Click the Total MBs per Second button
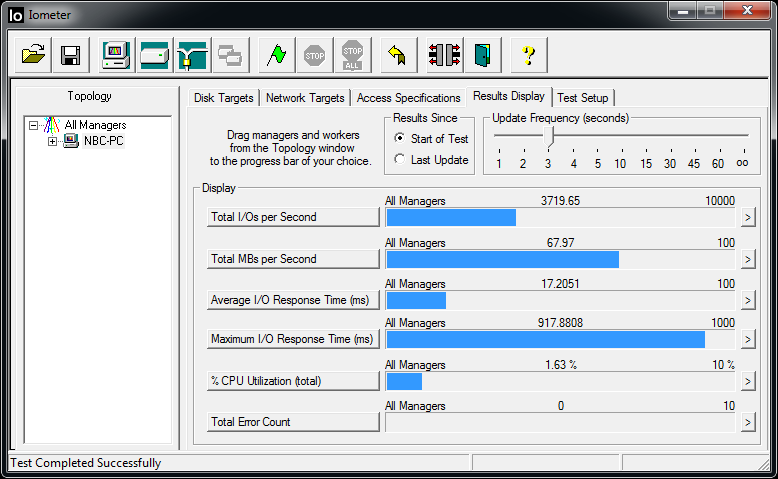778x479 pixels. click(x=293, y=259)
